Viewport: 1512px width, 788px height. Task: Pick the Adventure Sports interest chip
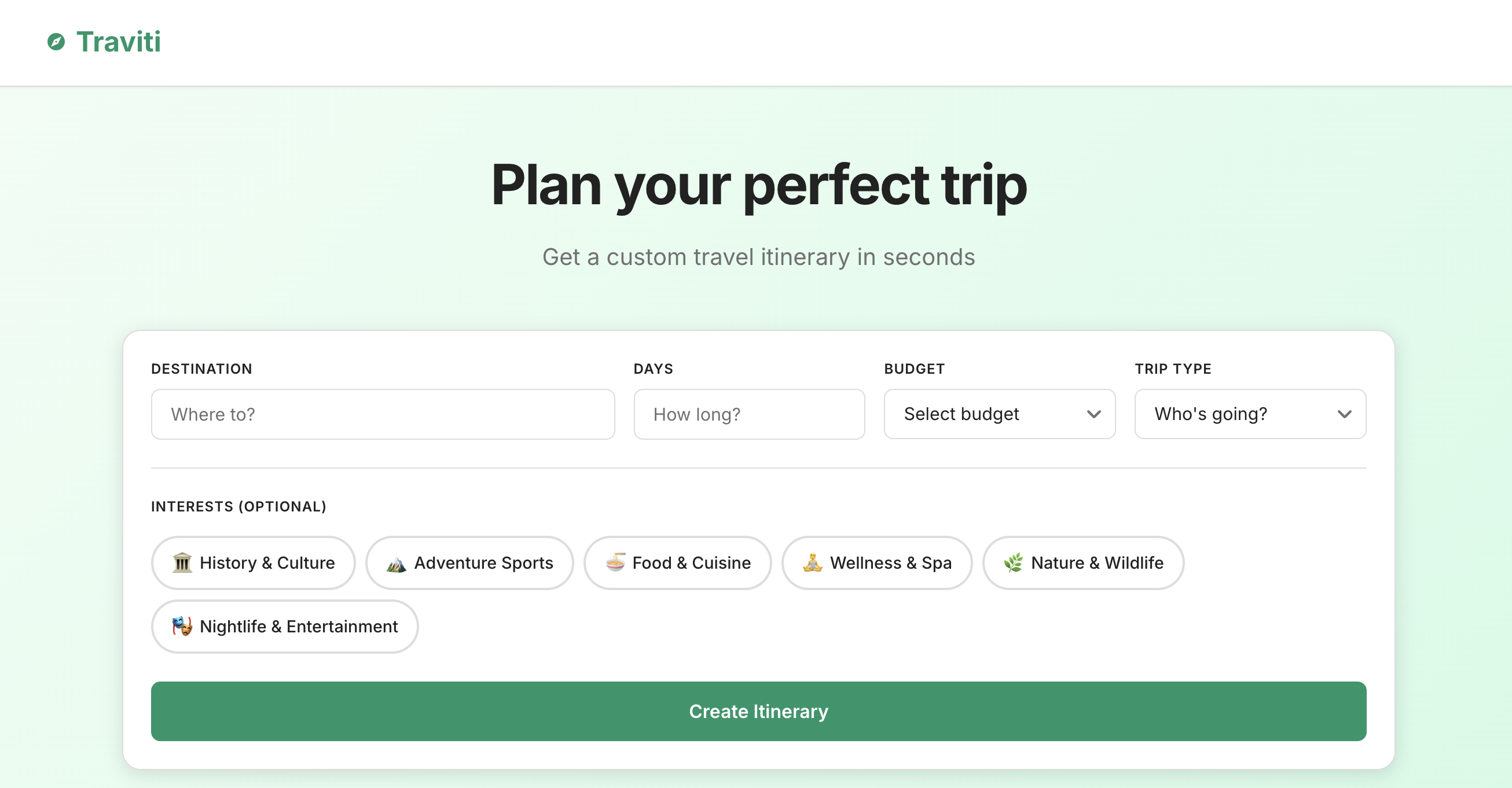click(469, 563)
